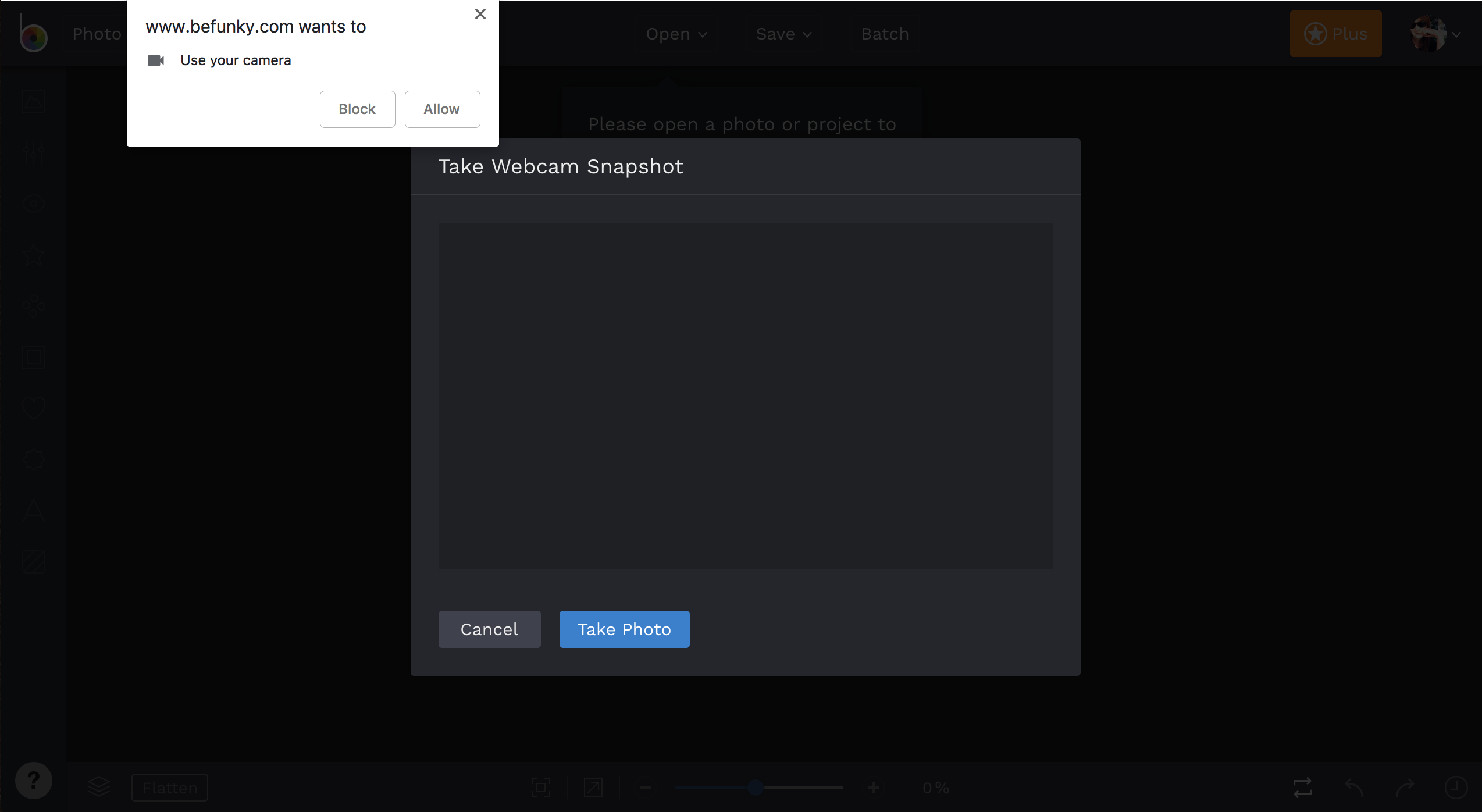Image resolution: width=1482 pixels, height=812 pixels.
Task: Expand the account chevron beside avatar
Action: [1456, 35]
